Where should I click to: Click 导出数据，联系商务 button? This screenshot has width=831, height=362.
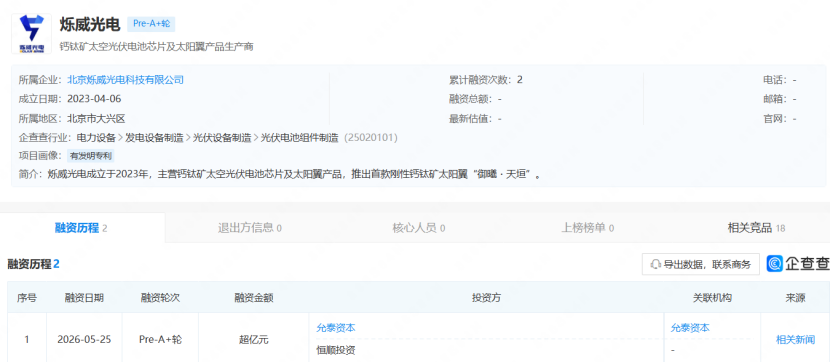click(701, 264)
